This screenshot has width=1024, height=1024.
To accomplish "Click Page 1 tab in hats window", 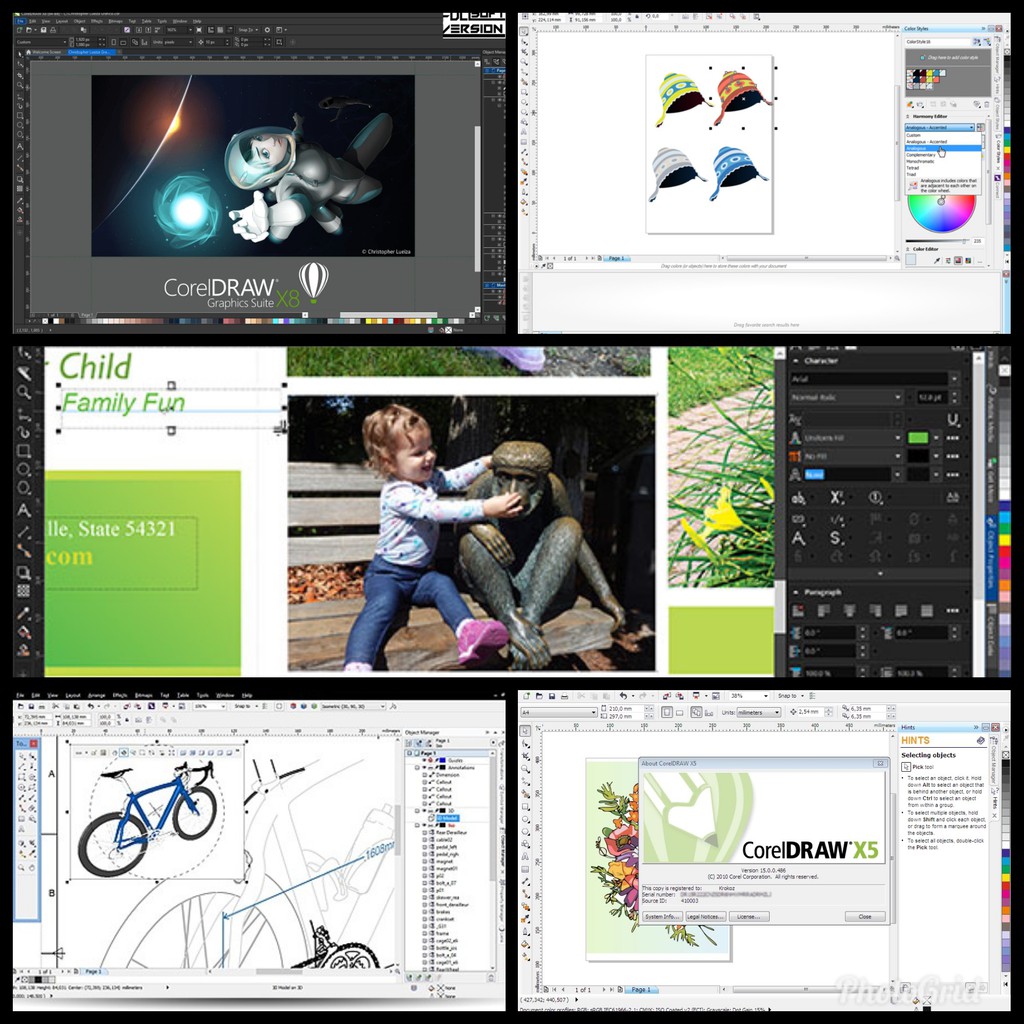I will tap(616, 259).
